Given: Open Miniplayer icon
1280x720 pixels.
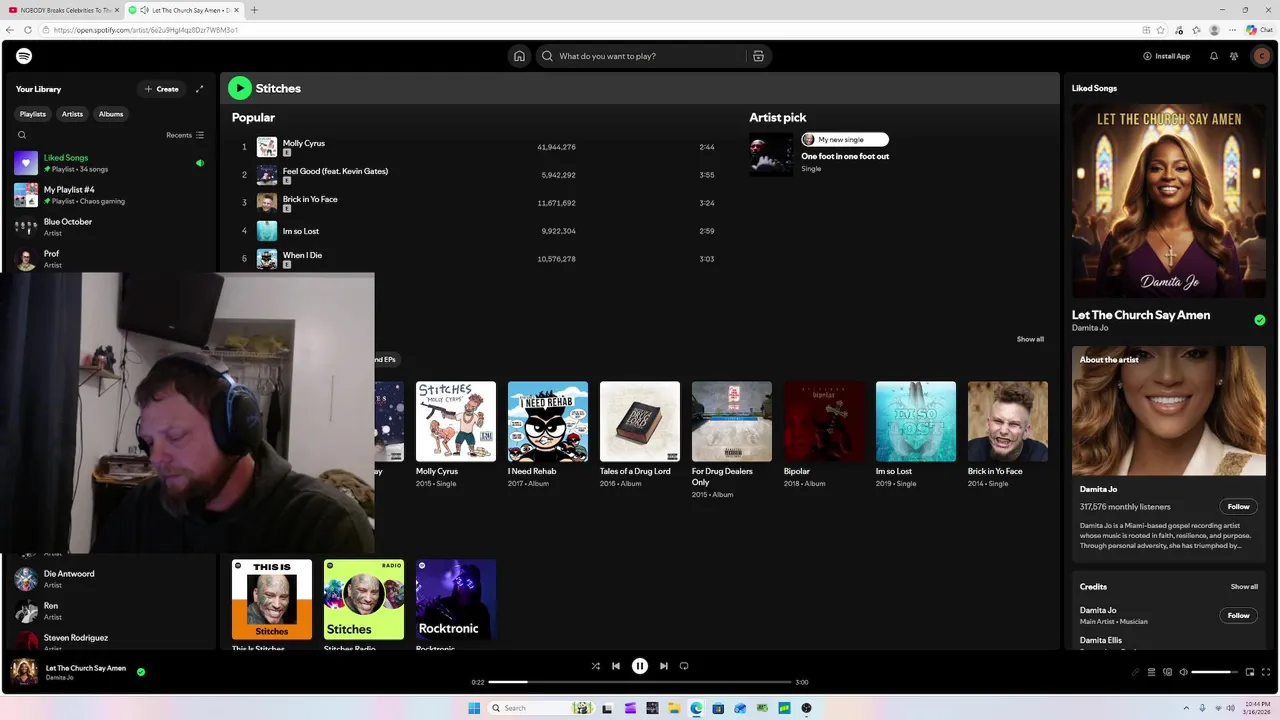Looking at the screenshot, I should coord(1250,672).
